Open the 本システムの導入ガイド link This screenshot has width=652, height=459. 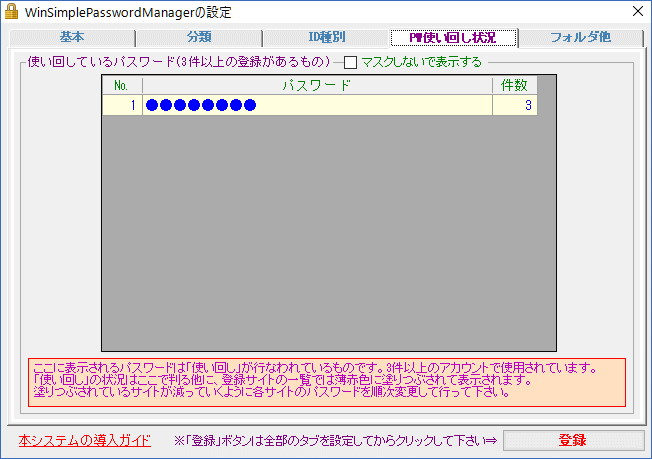84,440
